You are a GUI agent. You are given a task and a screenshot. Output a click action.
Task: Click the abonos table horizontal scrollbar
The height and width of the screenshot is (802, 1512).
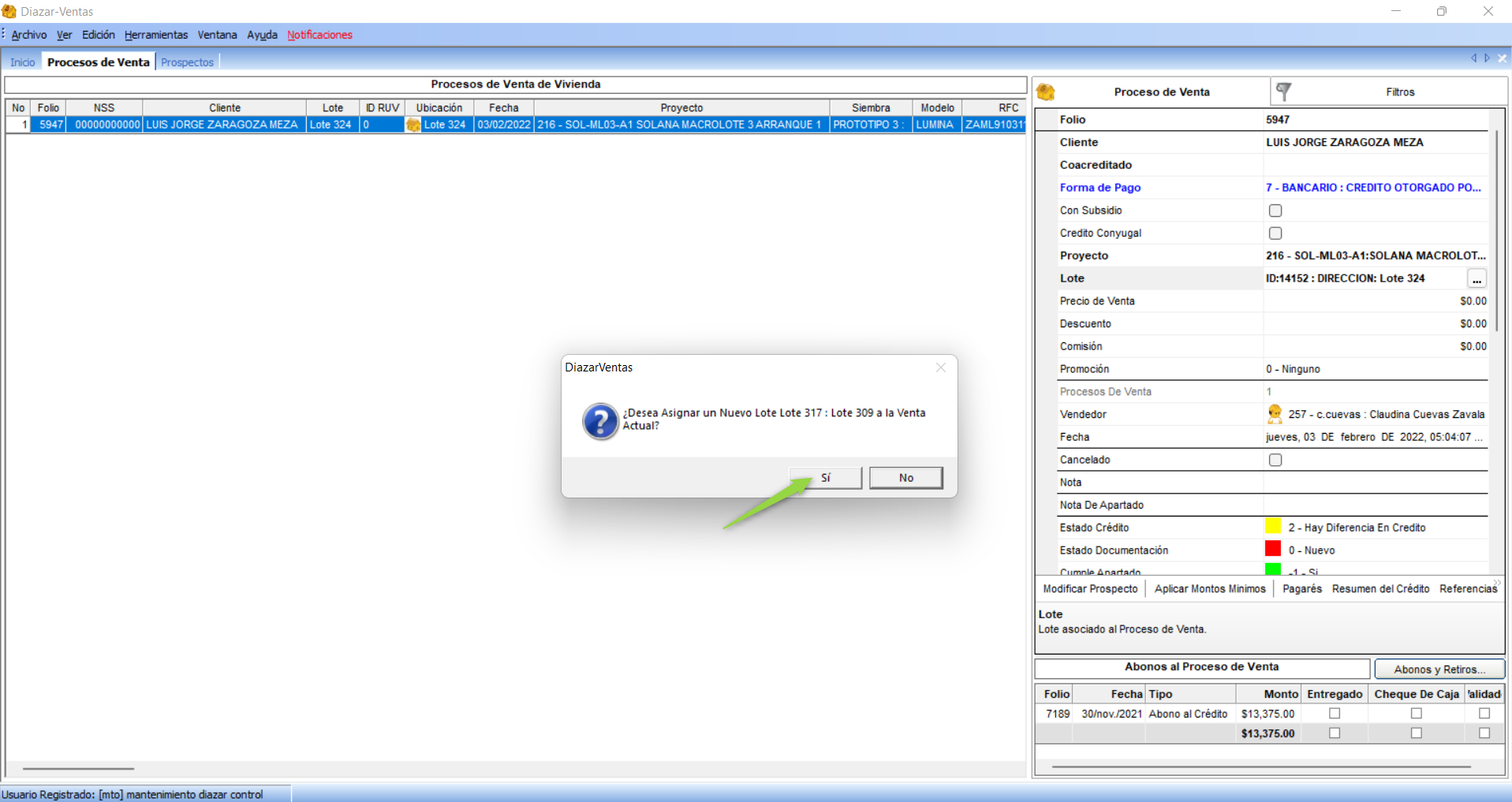tap(1261, 767)
